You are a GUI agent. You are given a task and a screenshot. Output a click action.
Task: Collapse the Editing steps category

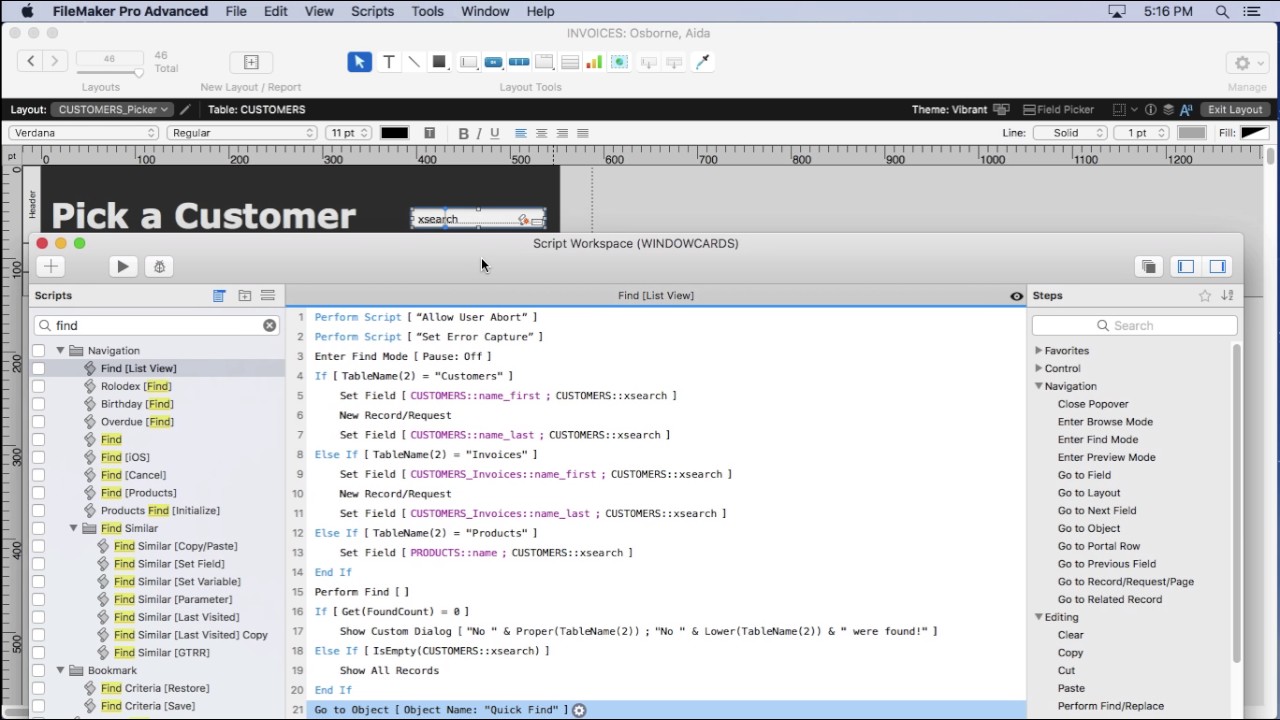pyautogui.click(x=1038, y=617)
